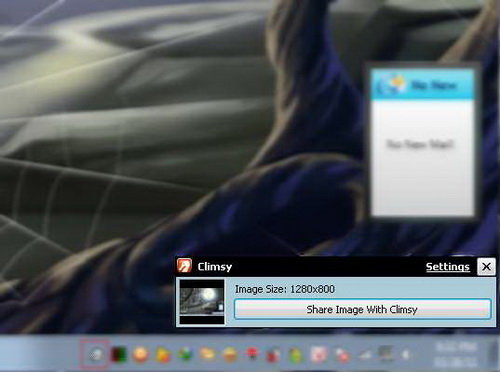The height and width of the screenshot is (372, 500).
Task: Open the network signal bars tray icon
Action: coord(365,355)
